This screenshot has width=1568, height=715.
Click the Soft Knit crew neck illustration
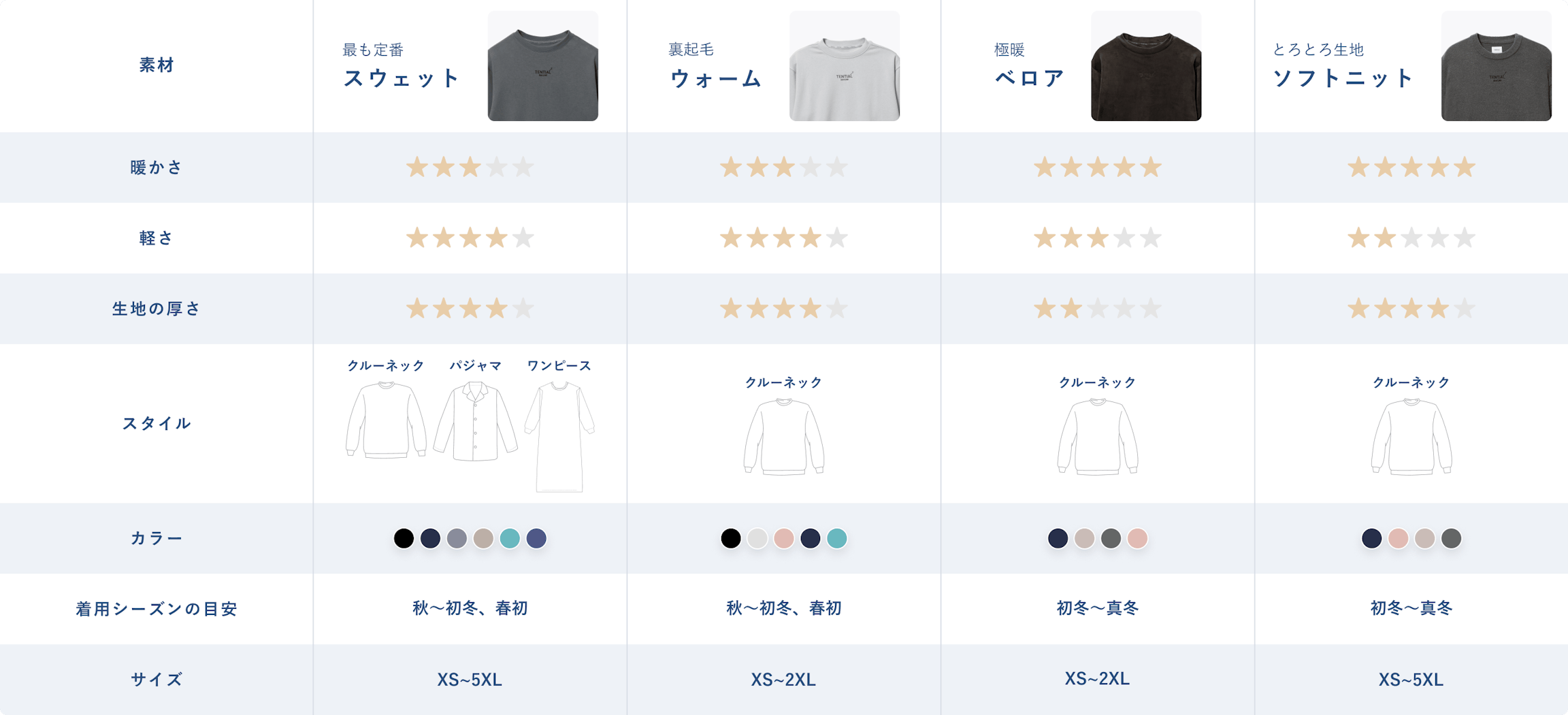1411,437
